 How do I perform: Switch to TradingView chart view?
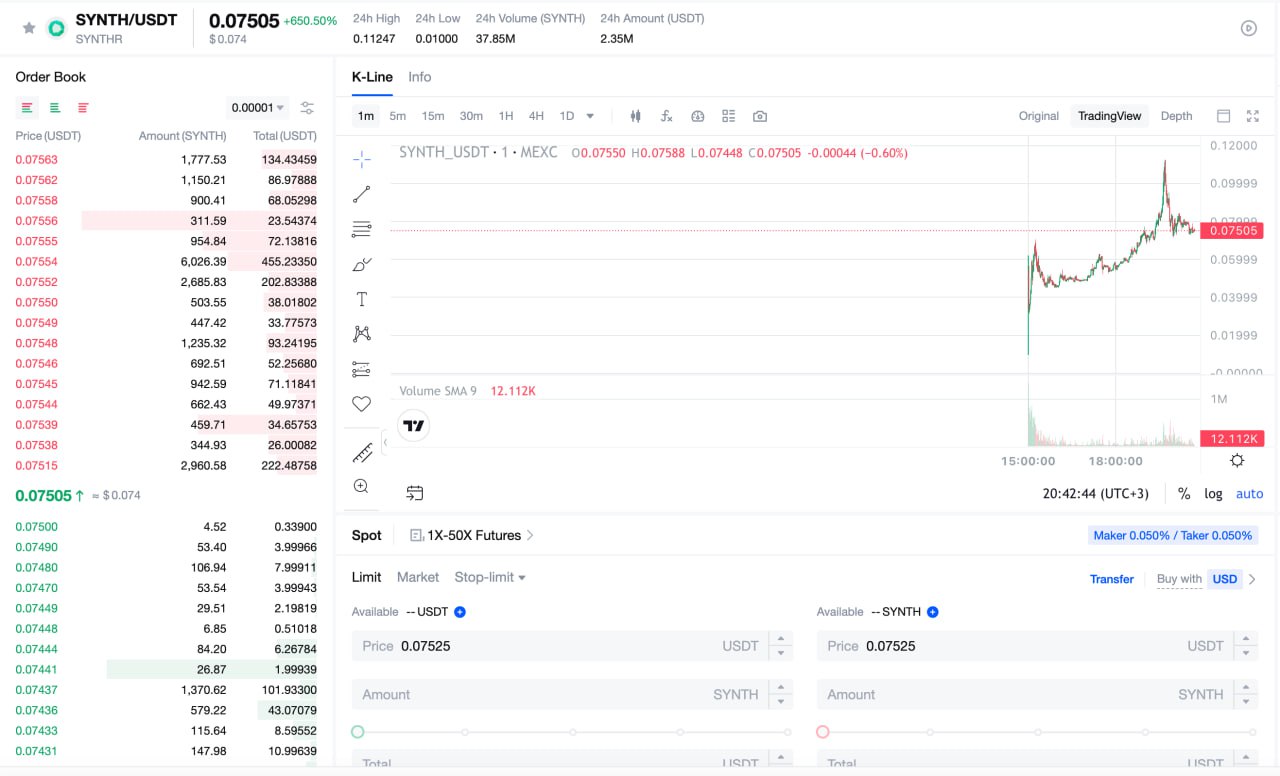[x=1109, y=116]
